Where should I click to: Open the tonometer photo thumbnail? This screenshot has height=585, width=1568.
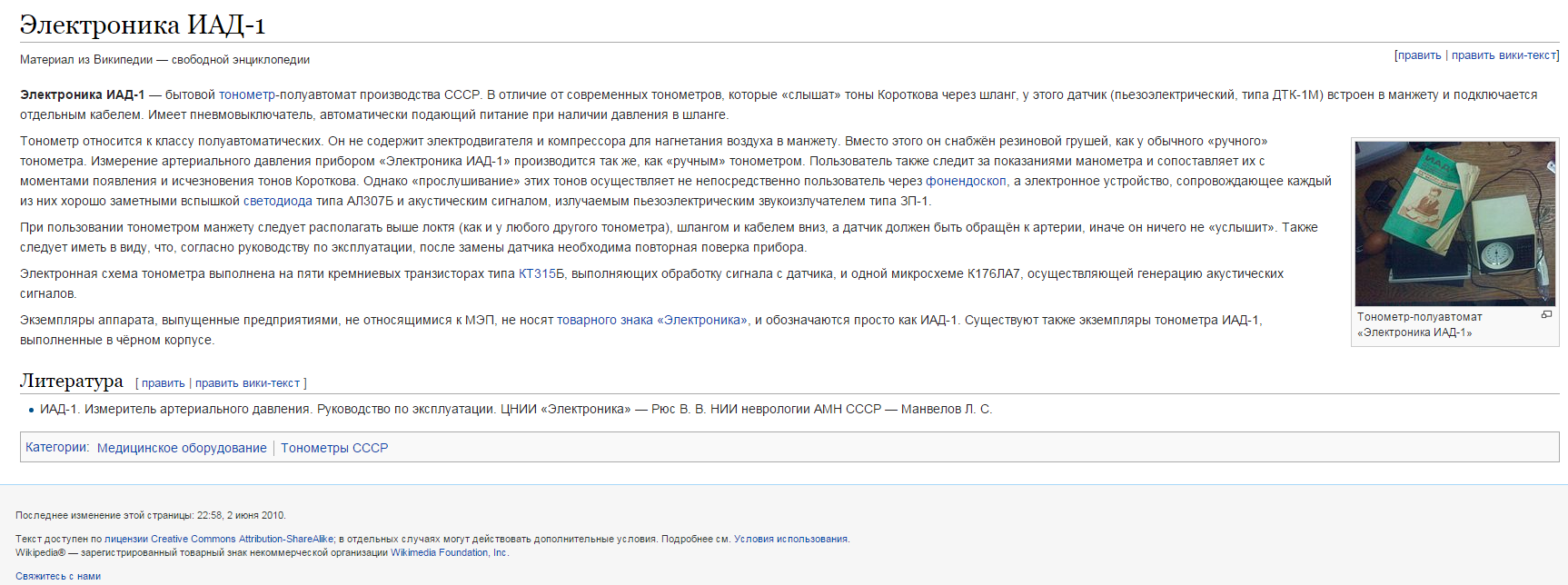click(x=1454, y=223)
